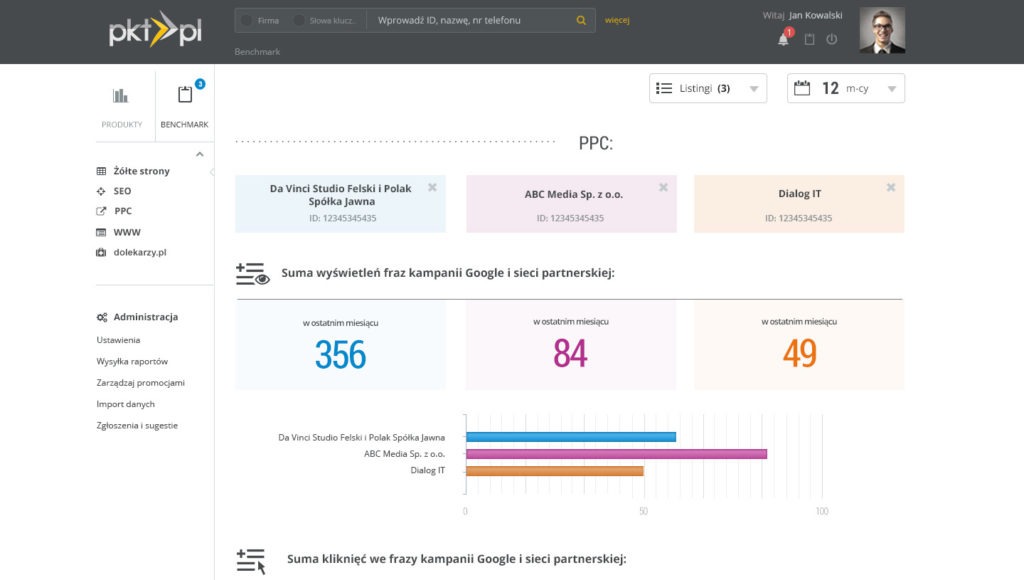Open WWW menu item
Screen dimensions: 1024x580
[x=127, y=232]
